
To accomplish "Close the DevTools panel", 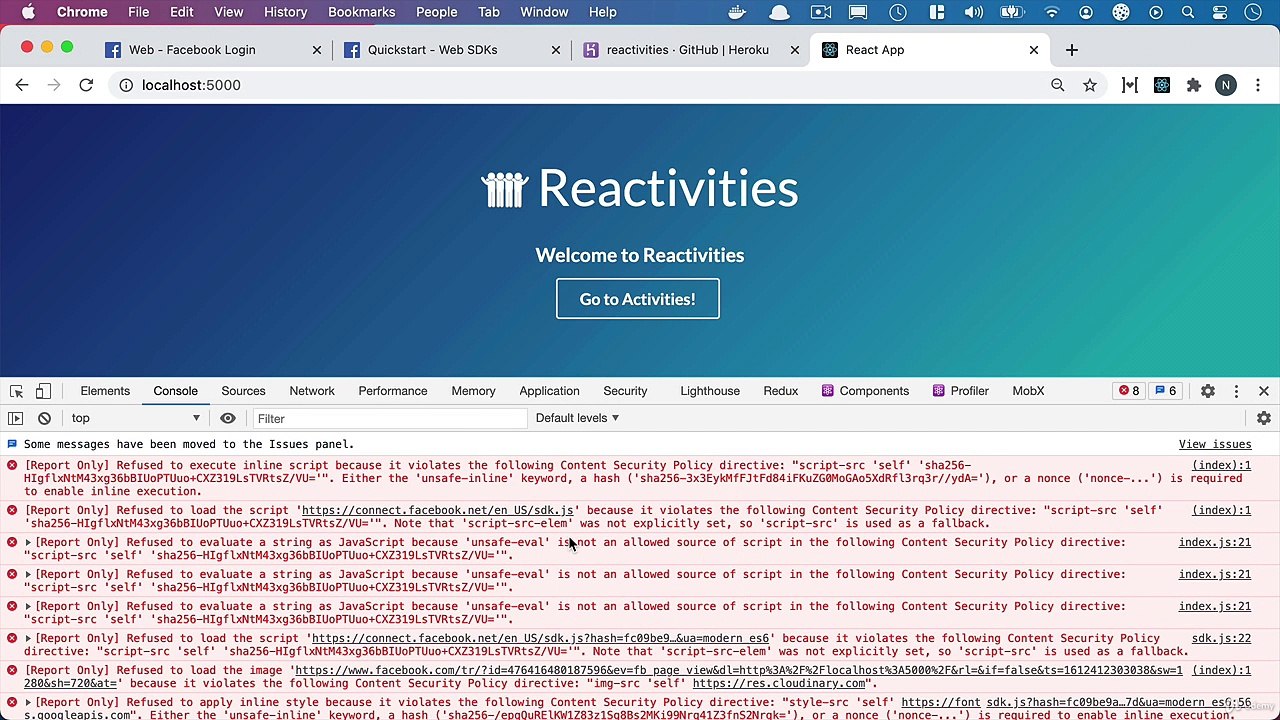I will (1264, 391).
